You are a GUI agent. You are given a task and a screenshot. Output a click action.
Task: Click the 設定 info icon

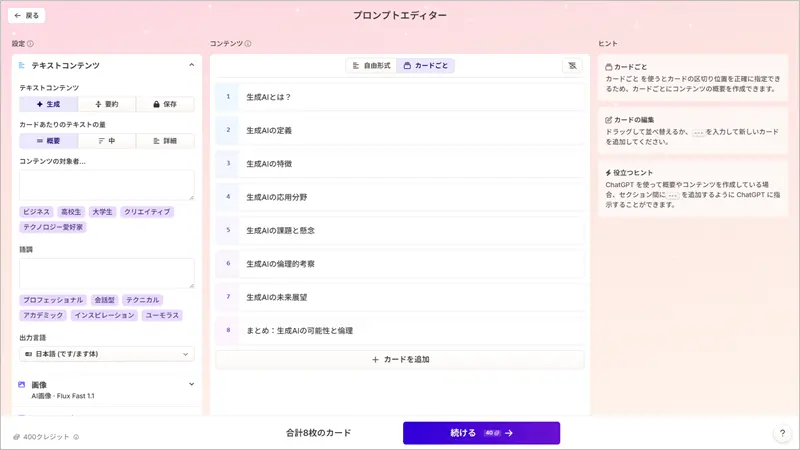click(31, 44)
